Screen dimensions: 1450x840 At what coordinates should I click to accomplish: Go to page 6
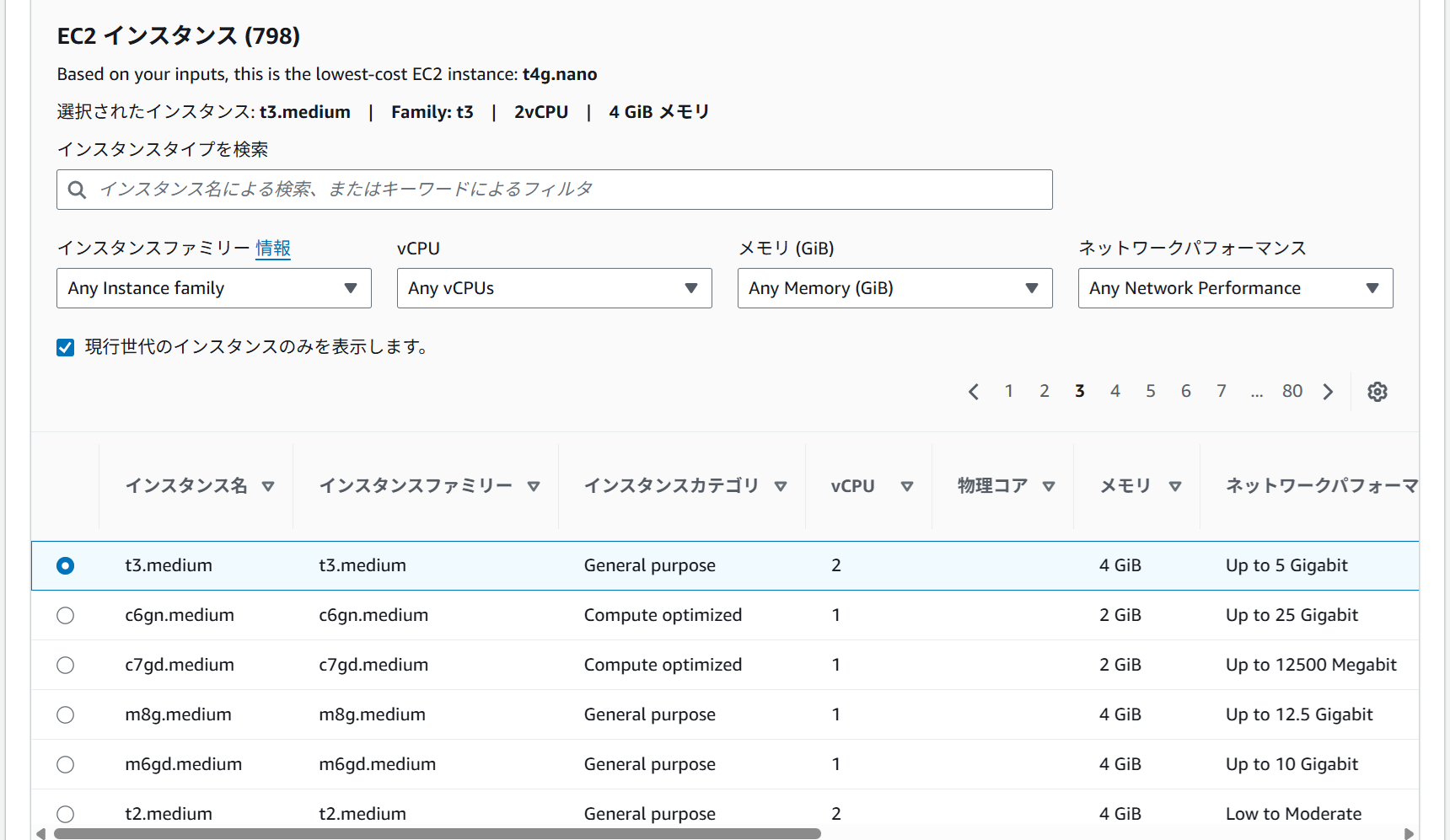pos(1186,391)
